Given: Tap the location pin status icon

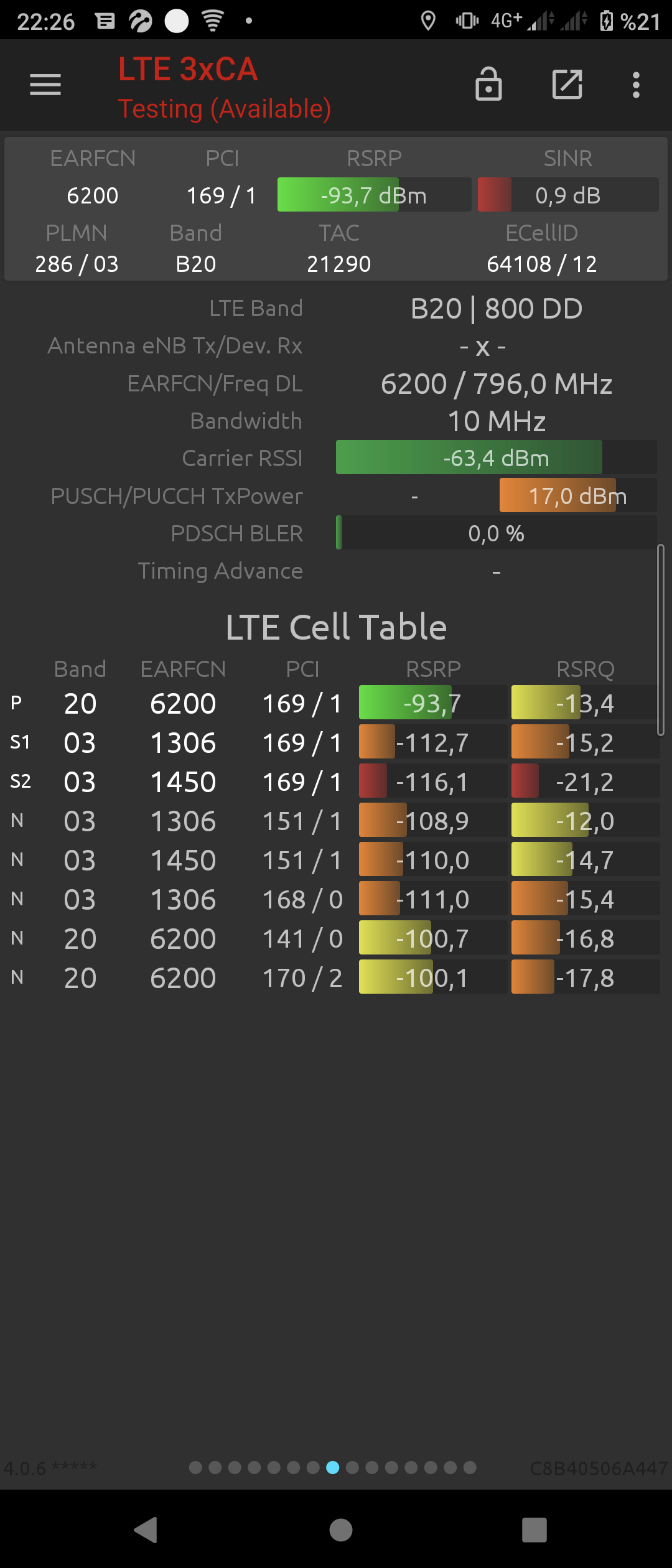Looking at the screenshot, I should pos(428,21).
